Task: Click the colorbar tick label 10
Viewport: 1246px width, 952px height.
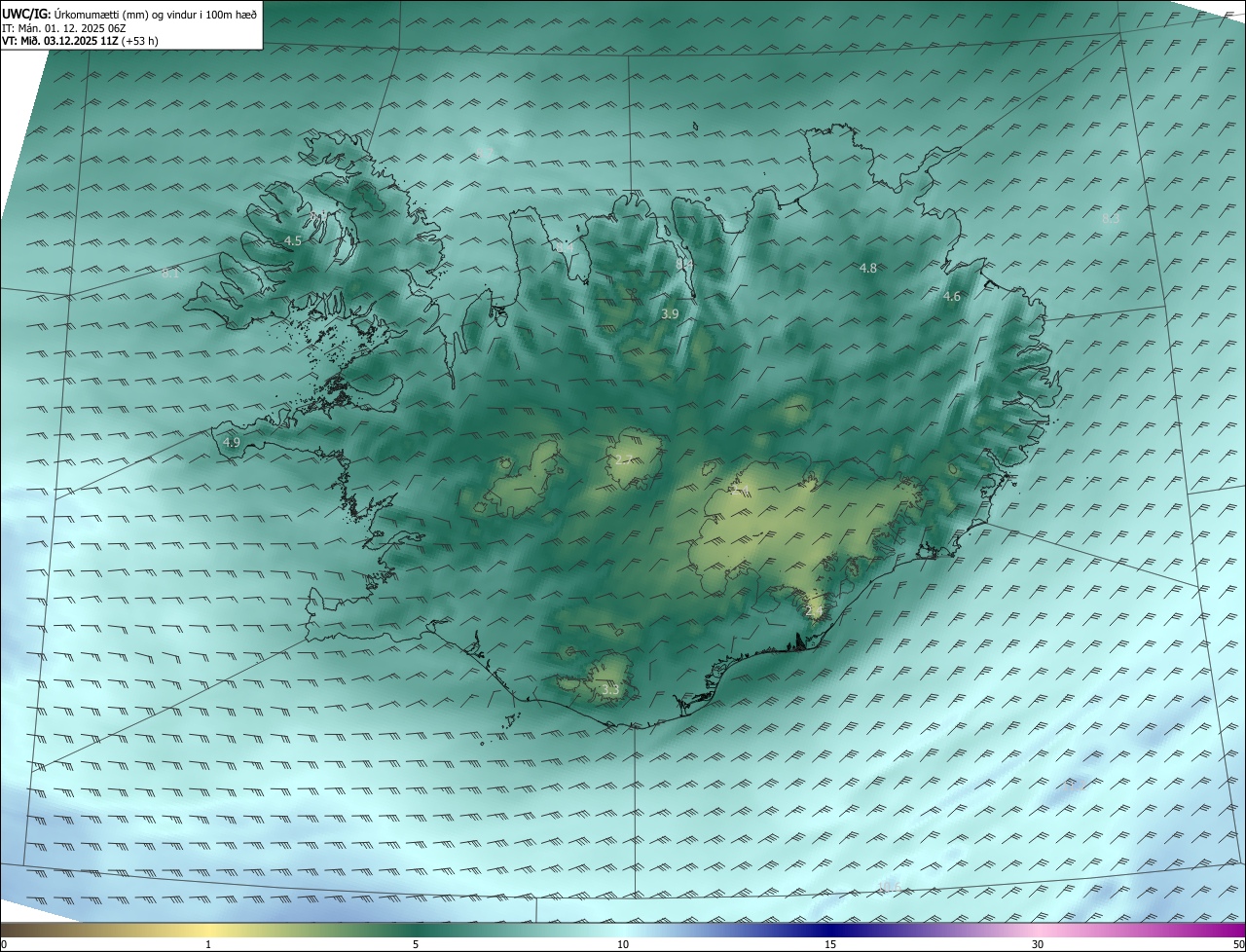Action: pyautogui.click(x=623, y=944)
